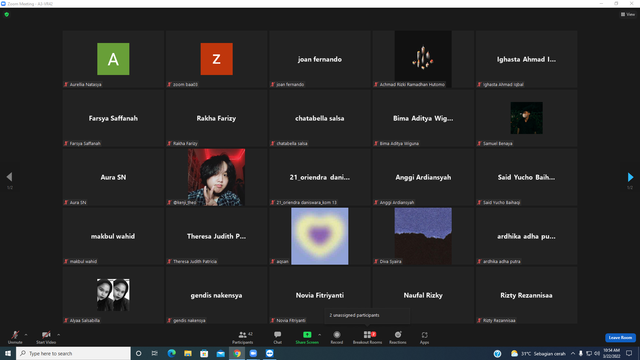Click the green encryption shield icon
640x360 pixels.
click(7, 14)
